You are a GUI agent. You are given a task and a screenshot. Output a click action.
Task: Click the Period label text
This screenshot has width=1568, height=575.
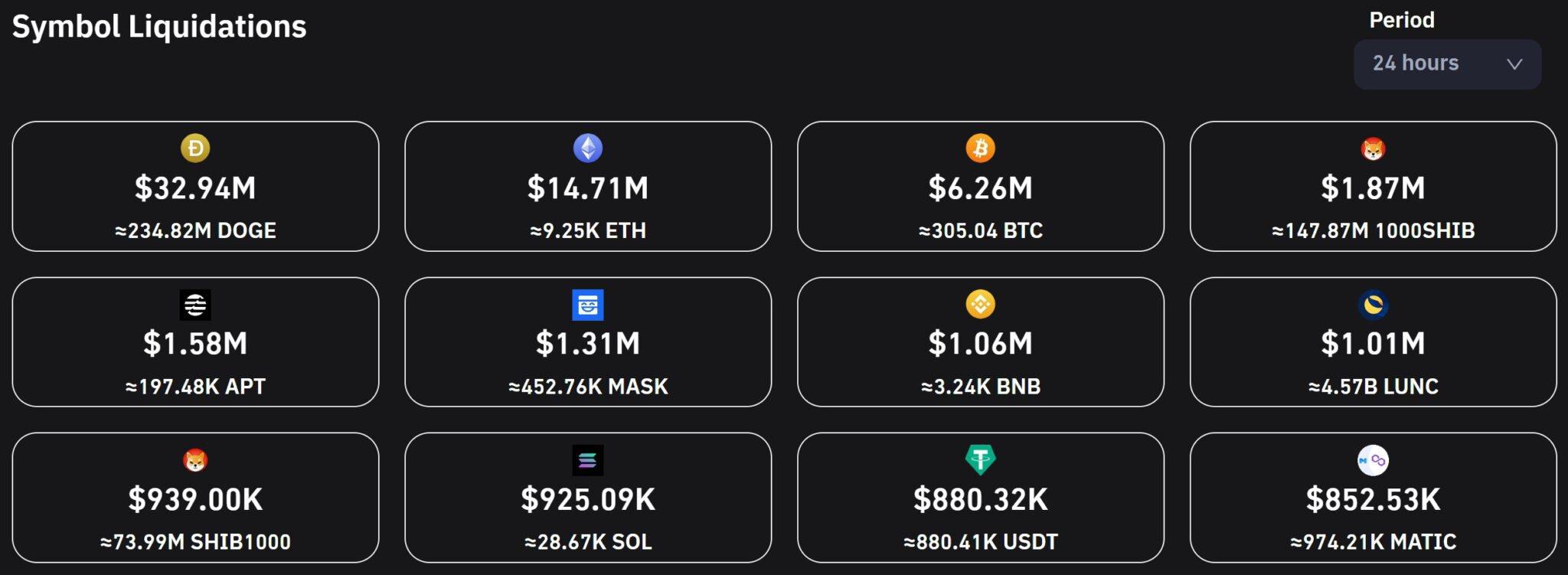point(1401,19)
